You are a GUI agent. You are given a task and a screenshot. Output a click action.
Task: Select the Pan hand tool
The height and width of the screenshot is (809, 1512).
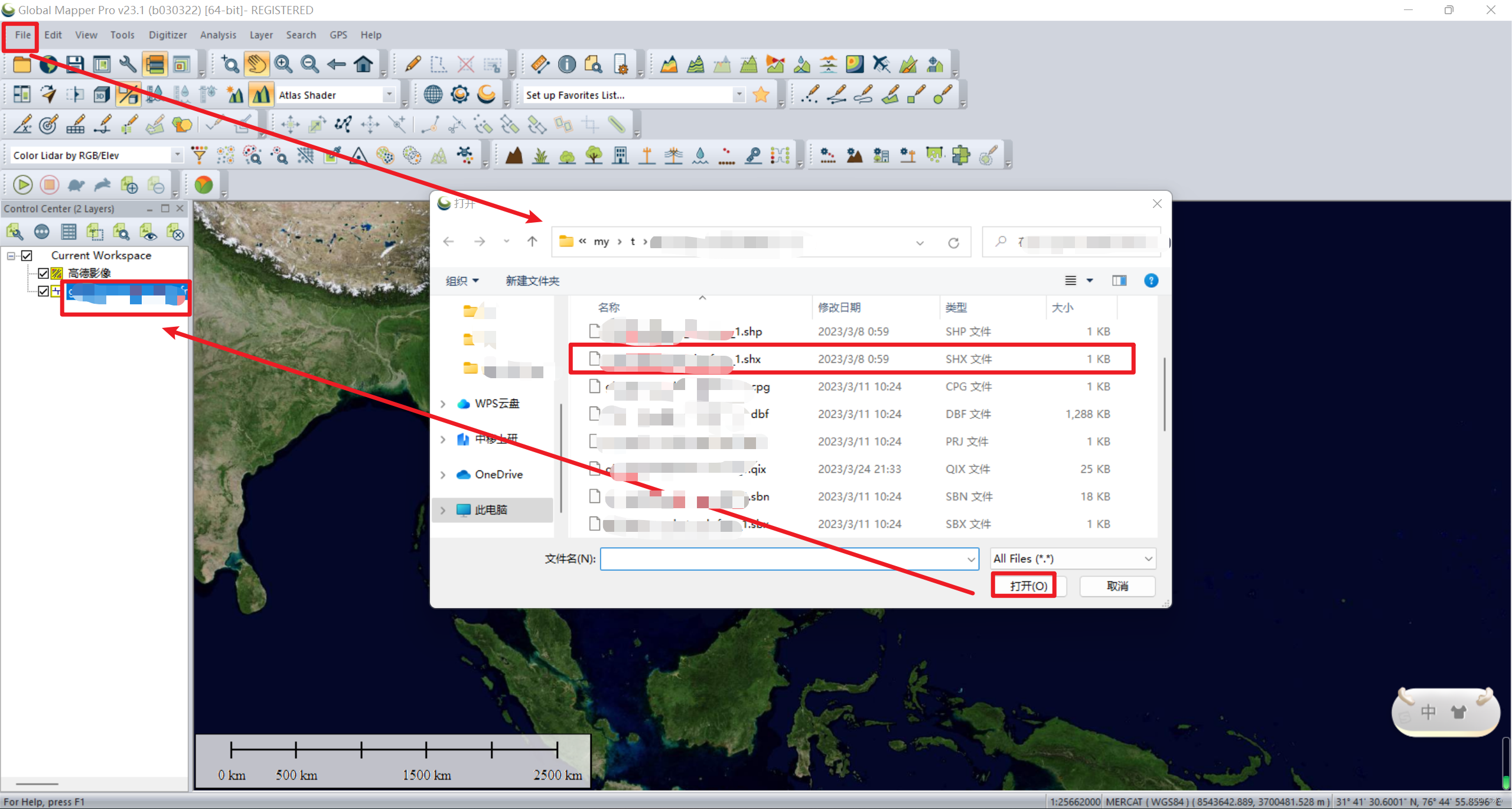point(257,64)
